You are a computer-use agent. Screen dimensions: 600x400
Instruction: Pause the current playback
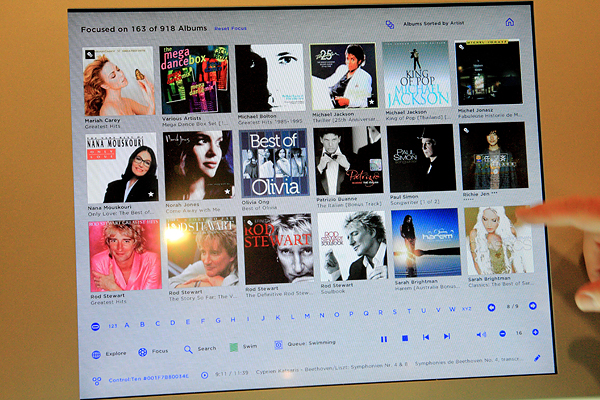coord(384,339)
